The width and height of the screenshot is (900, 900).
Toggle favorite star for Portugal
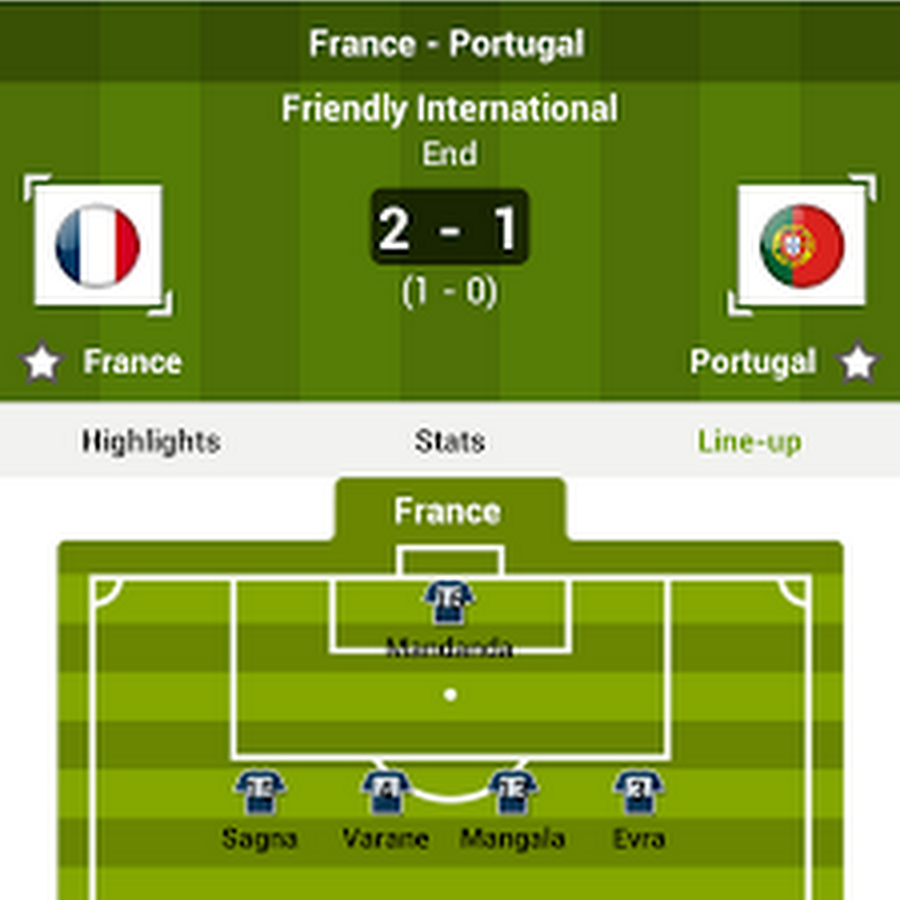[858, 363]
